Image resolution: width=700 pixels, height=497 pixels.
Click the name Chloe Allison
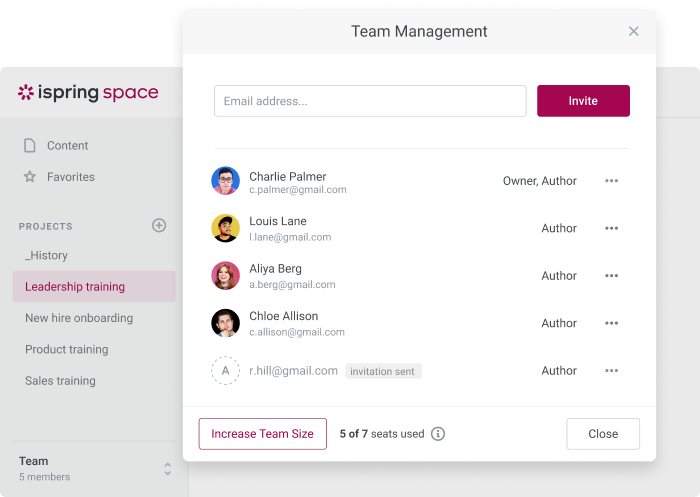[283, 316]
